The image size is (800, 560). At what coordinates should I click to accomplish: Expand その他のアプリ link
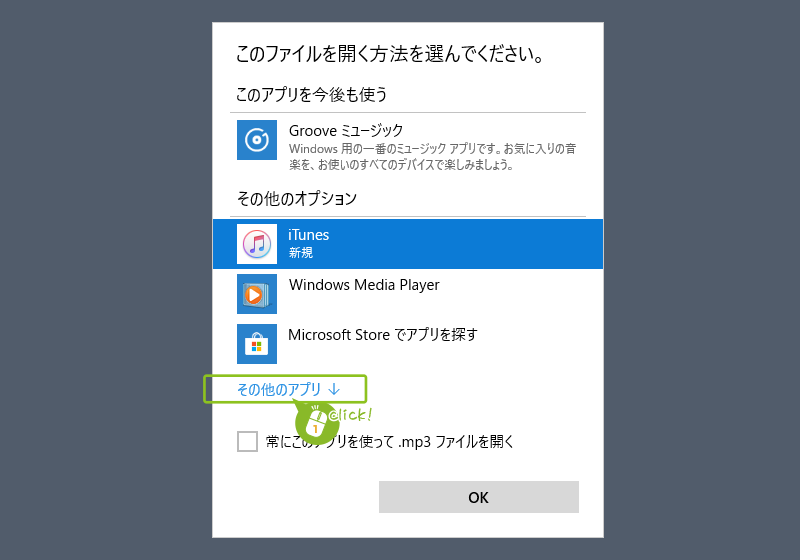click(288, 390)
